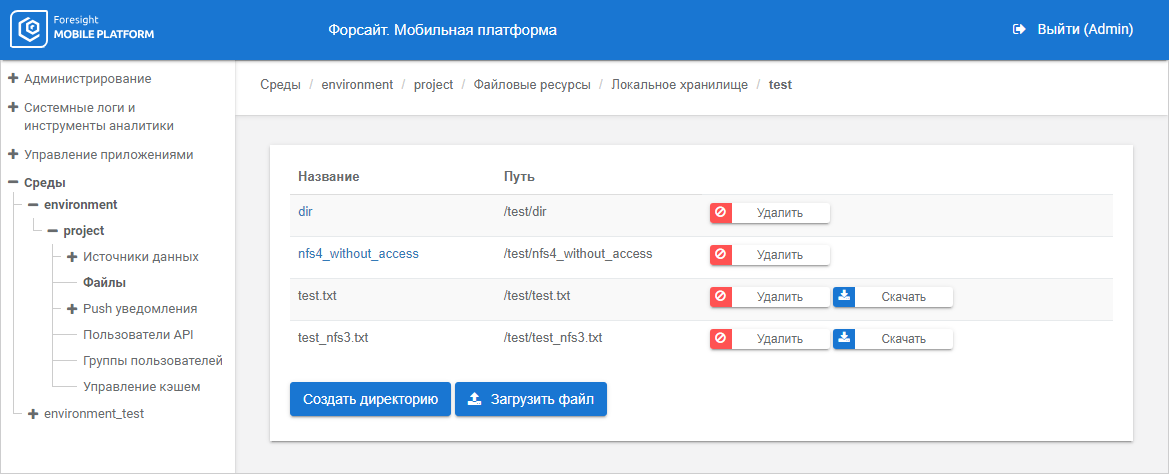Go to Файловые ресурсы breadcrumb
The image size is (1169, 474).
tap(532, 85)
